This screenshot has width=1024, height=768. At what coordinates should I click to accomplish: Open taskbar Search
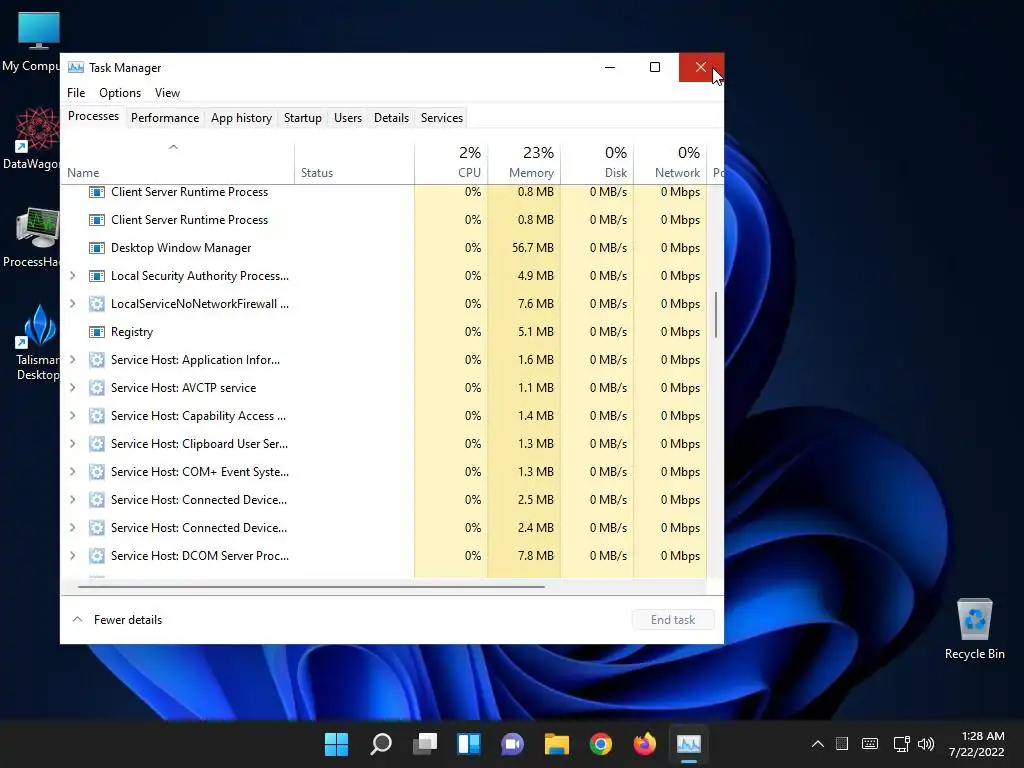(381, 744)
